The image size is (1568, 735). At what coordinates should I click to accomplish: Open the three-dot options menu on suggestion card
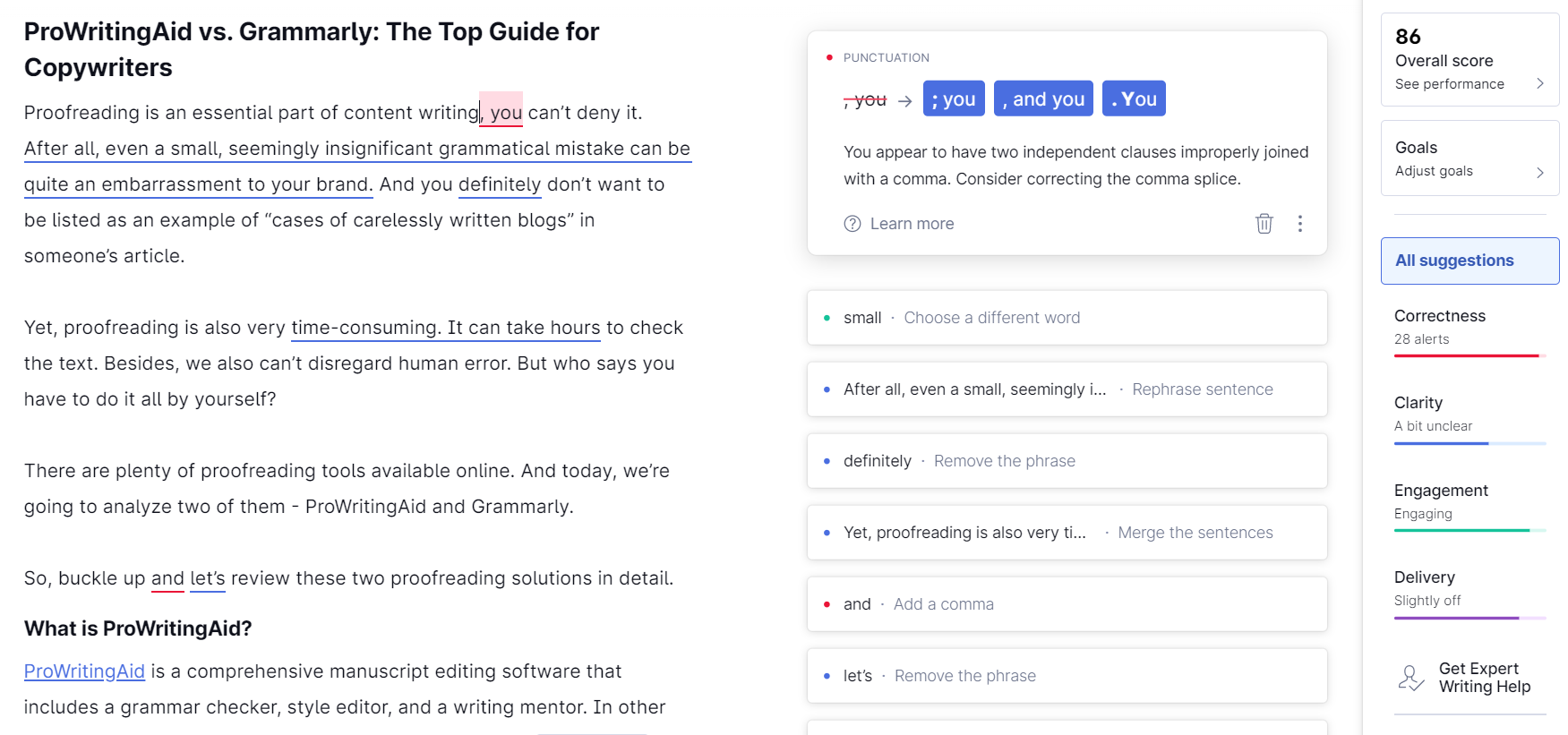click(1300, 223)
